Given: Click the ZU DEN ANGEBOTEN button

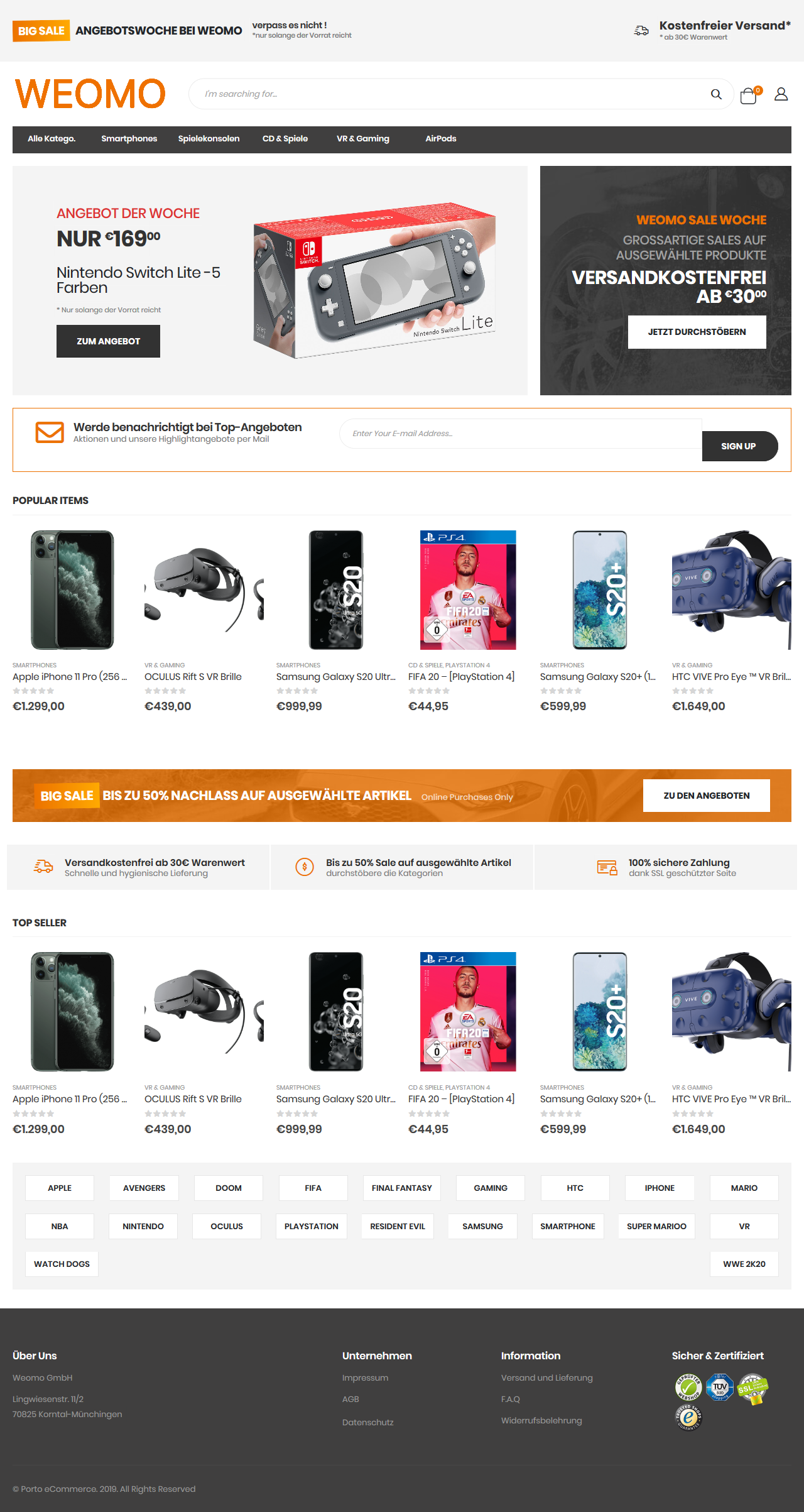Looking at the screenshot, I should tap(707, 796).
